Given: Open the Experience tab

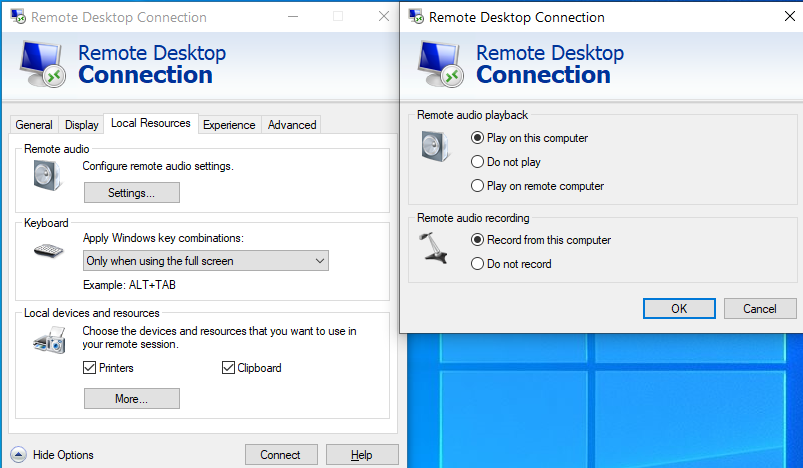Looking at the screenshot, I should click(229, 125).
